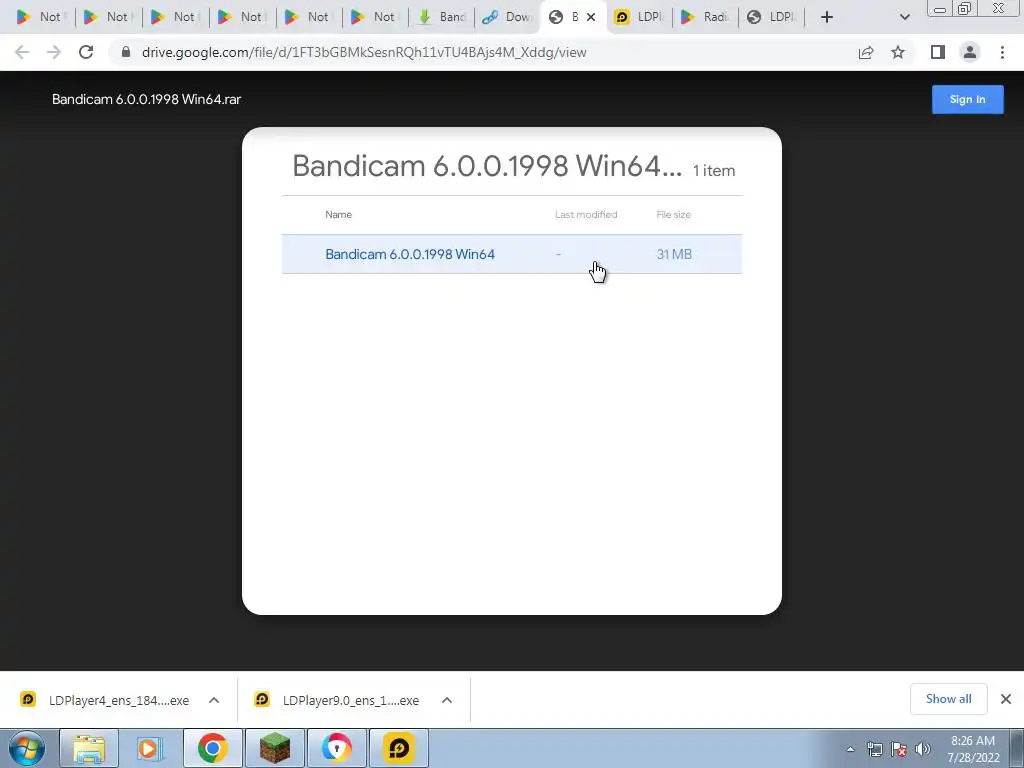Open Bandicam 6.0.0.1998 Win64 item

pos(511,254)
